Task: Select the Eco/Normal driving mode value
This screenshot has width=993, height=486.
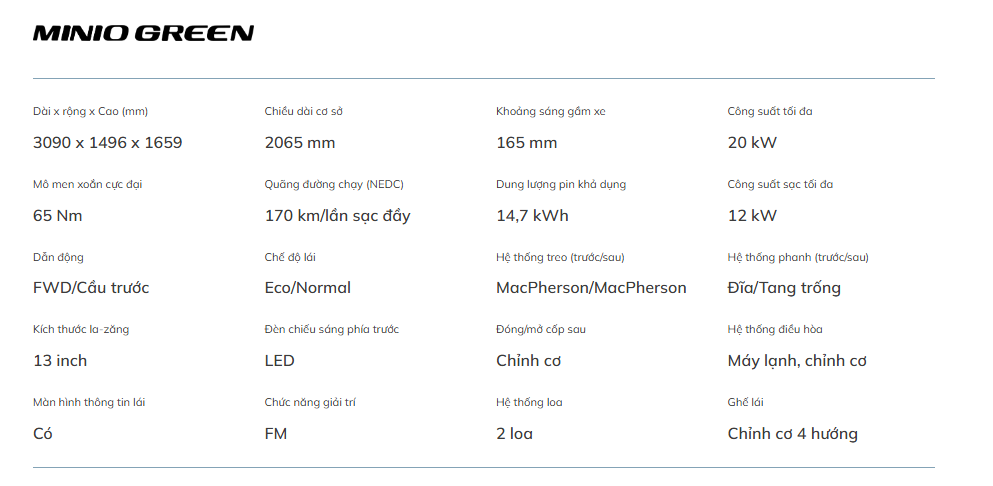Action: tap(308, 288)
